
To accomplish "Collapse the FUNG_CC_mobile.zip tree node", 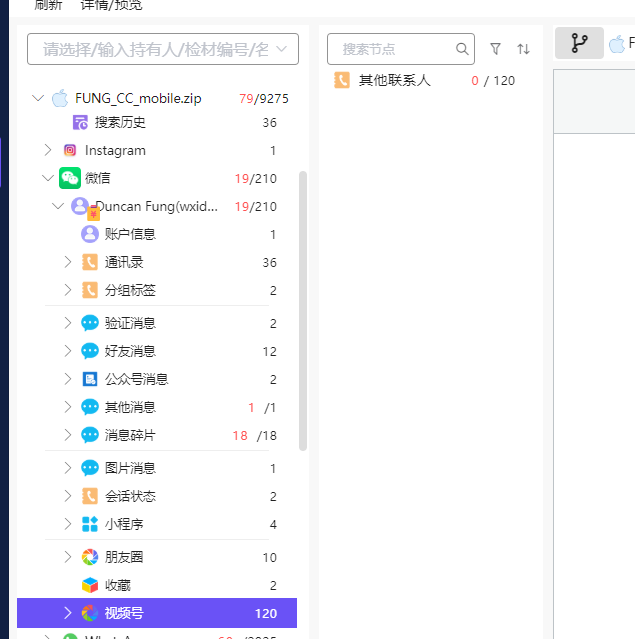I will [38, 98].
